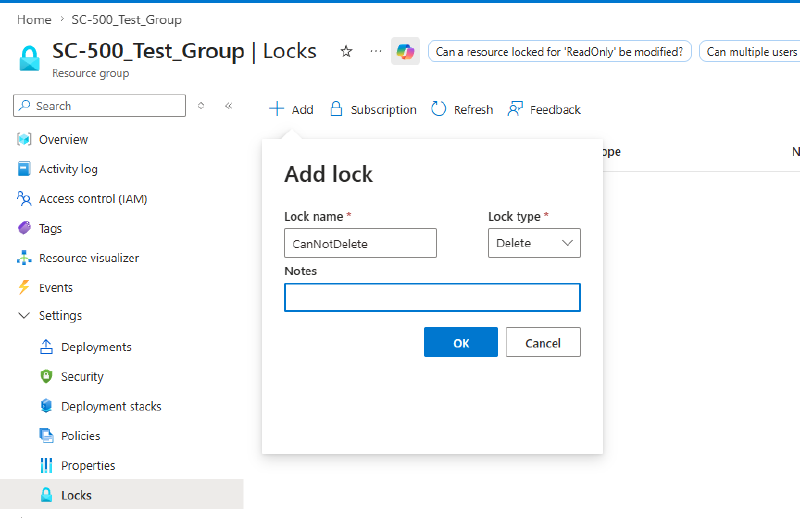The width and height of the screenshot is (800, 518).
Task: Open the Lock type dropdown
Action: click(x=534, y=243)
